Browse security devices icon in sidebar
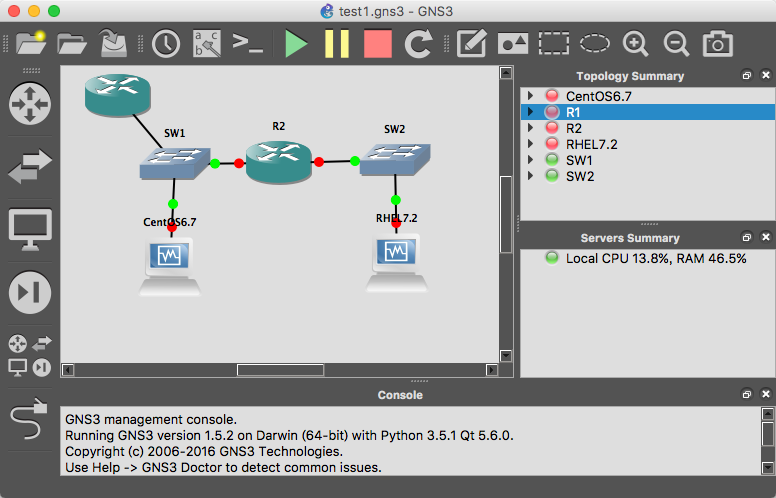Image resolution: width=776 pixels, height=498 pixels. 30,293
